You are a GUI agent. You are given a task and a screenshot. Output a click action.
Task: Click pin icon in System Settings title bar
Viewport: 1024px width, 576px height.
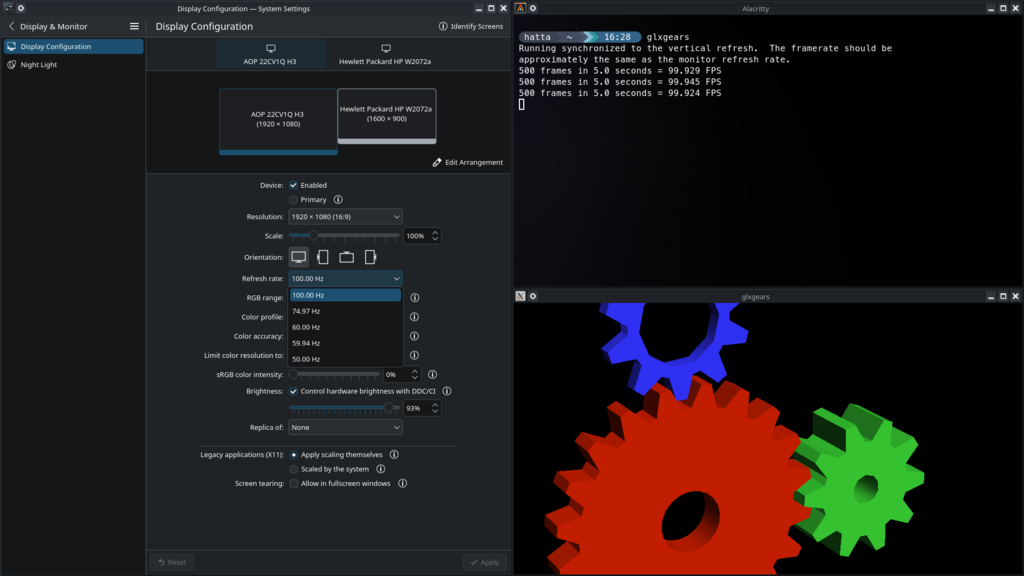[21, 8]
